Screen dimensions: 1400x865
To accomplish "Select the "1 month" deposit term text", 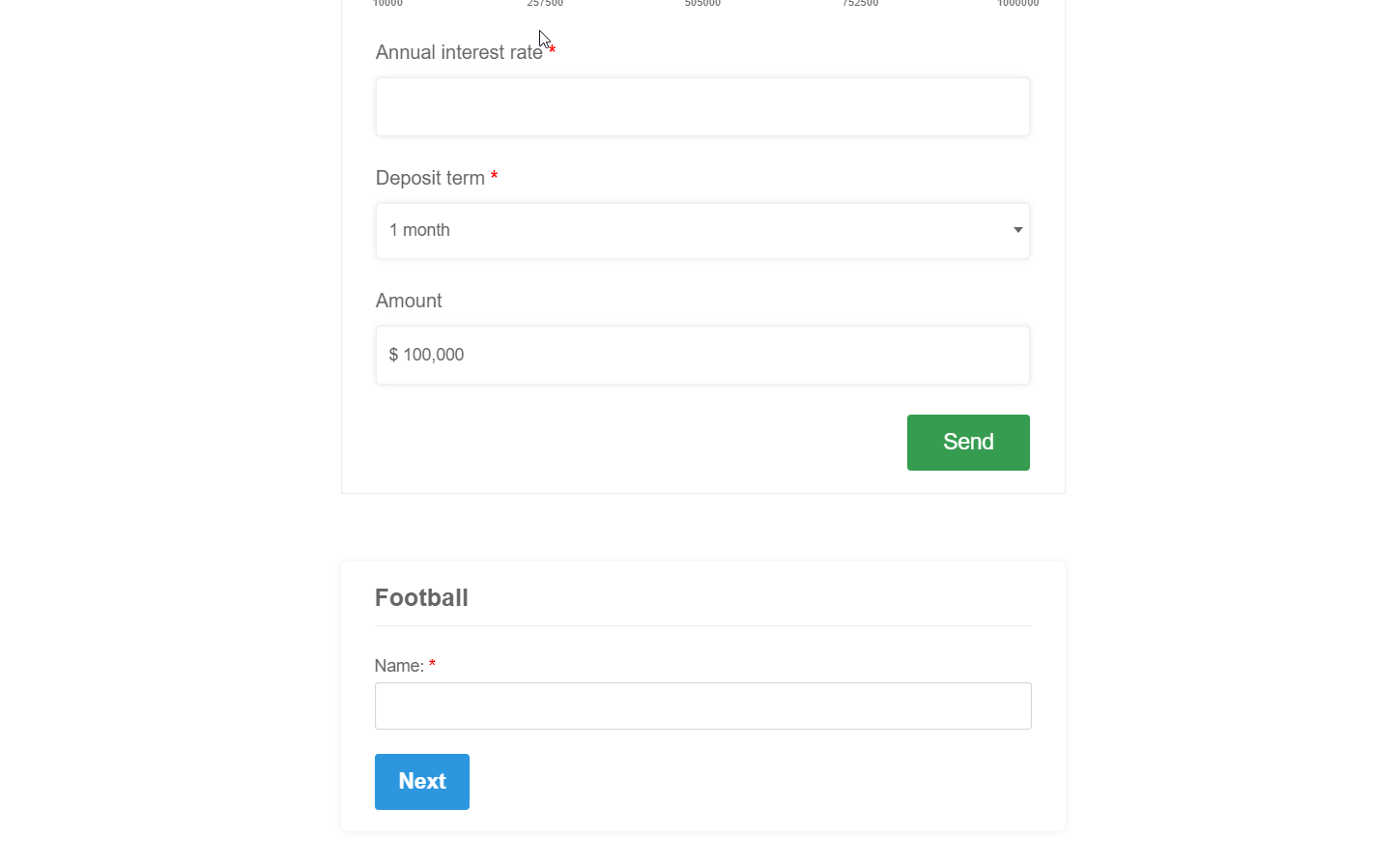I will [419, 231].
